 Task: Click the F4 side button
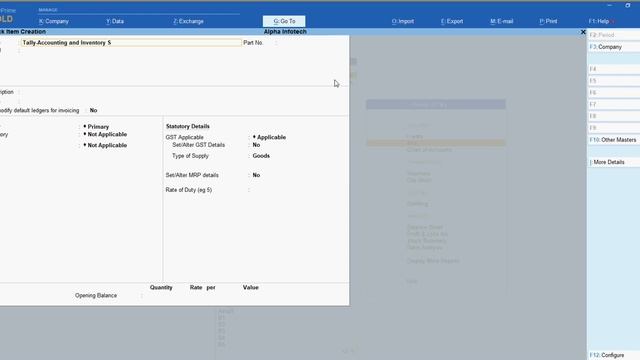tap(613, 69)
